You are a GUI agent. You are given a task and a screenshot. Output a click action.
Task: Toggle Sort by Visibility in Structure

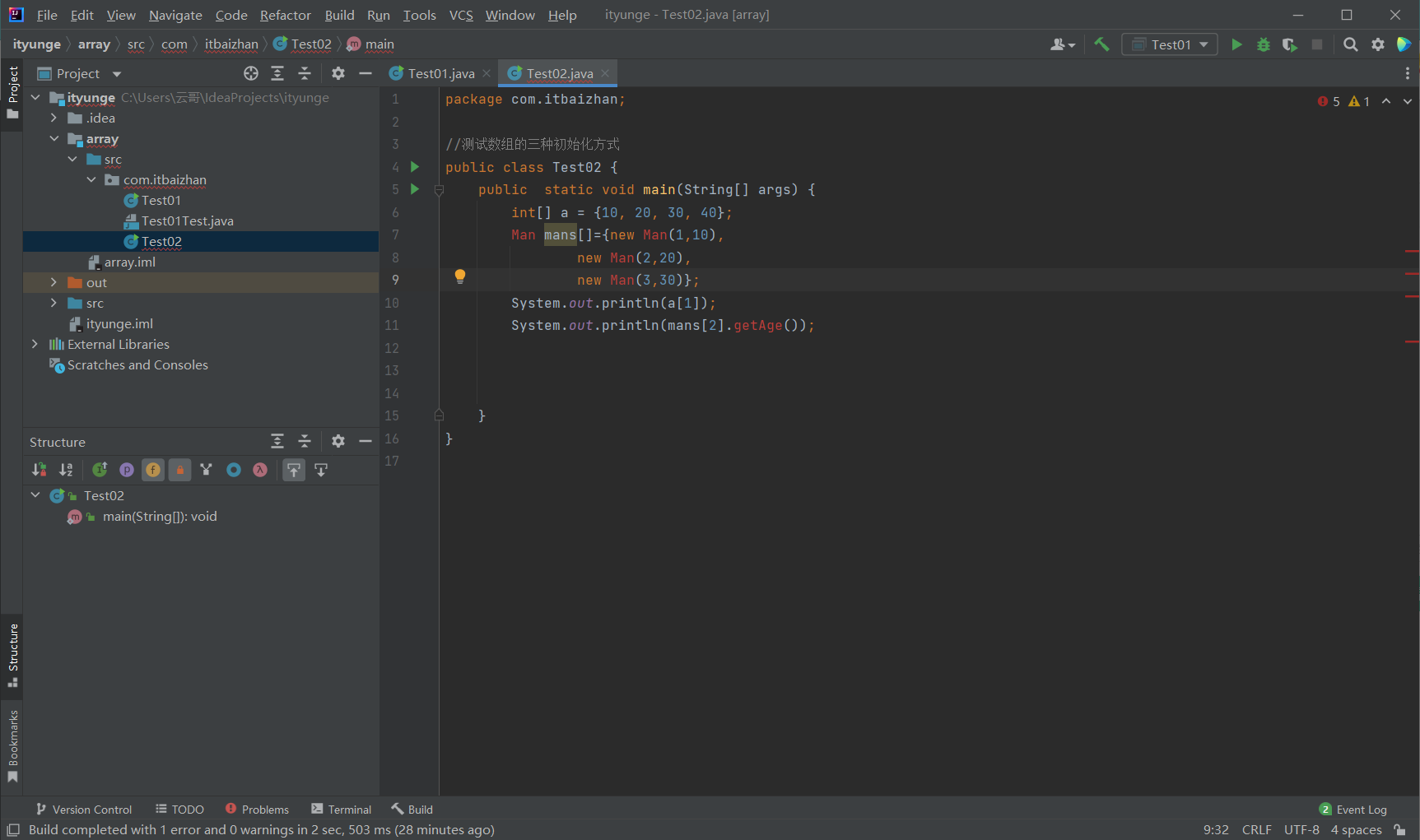tap(39, 470)
